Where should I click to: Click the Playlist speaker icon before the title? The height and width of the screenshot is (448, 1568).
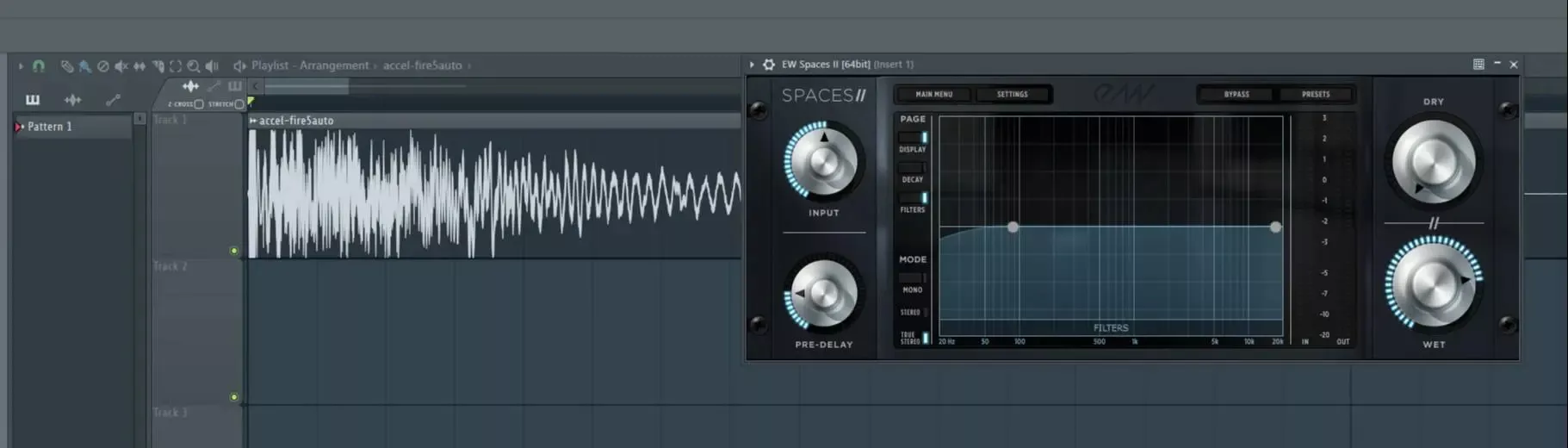click(239, 65)
